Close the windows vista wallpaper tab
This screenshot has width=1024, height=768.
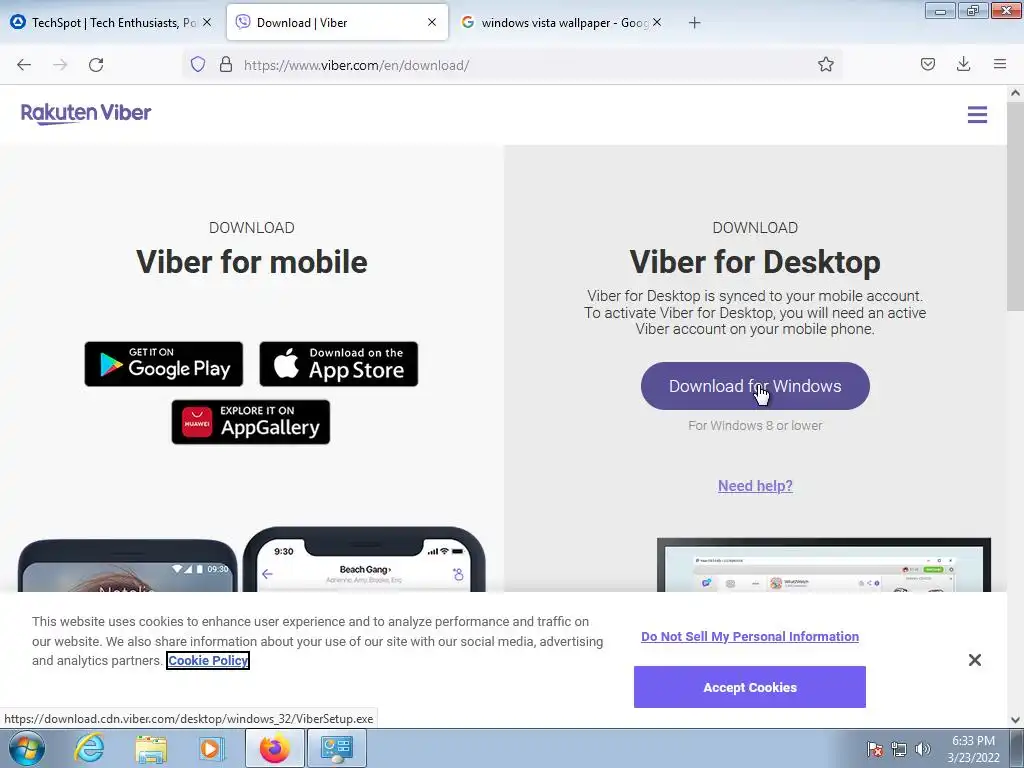pos(657,22)
